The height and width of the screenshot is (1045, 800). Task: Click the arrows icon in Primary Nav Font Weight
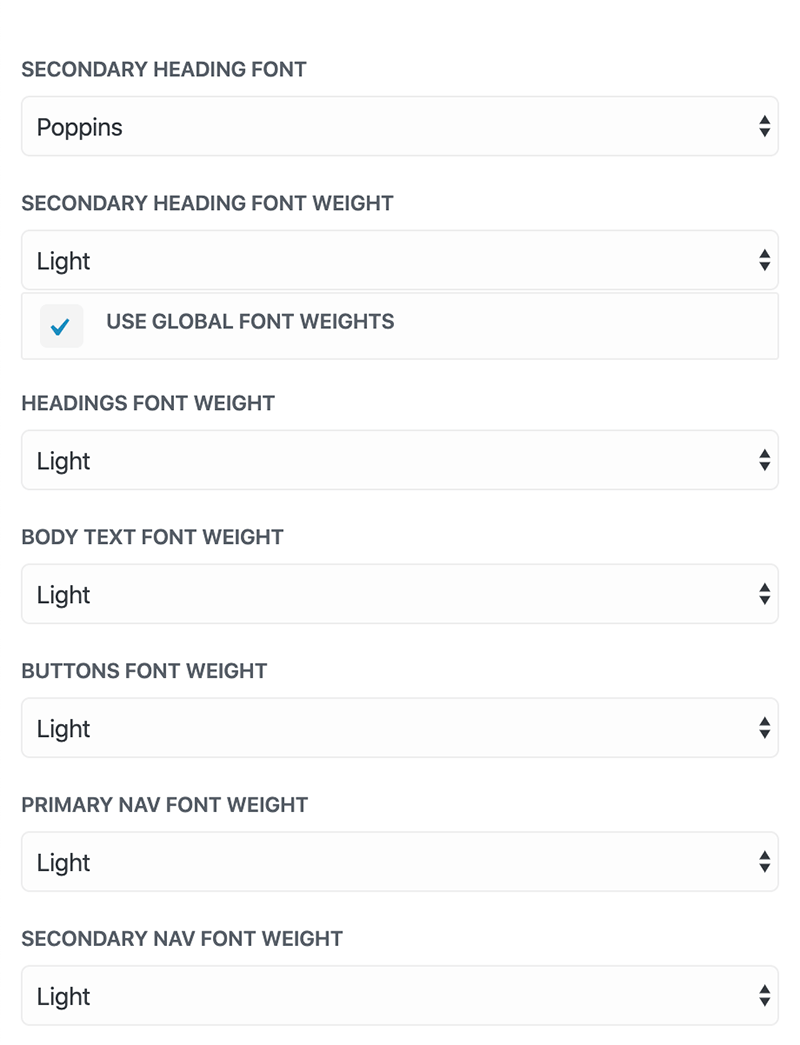[x=765, y=862]
